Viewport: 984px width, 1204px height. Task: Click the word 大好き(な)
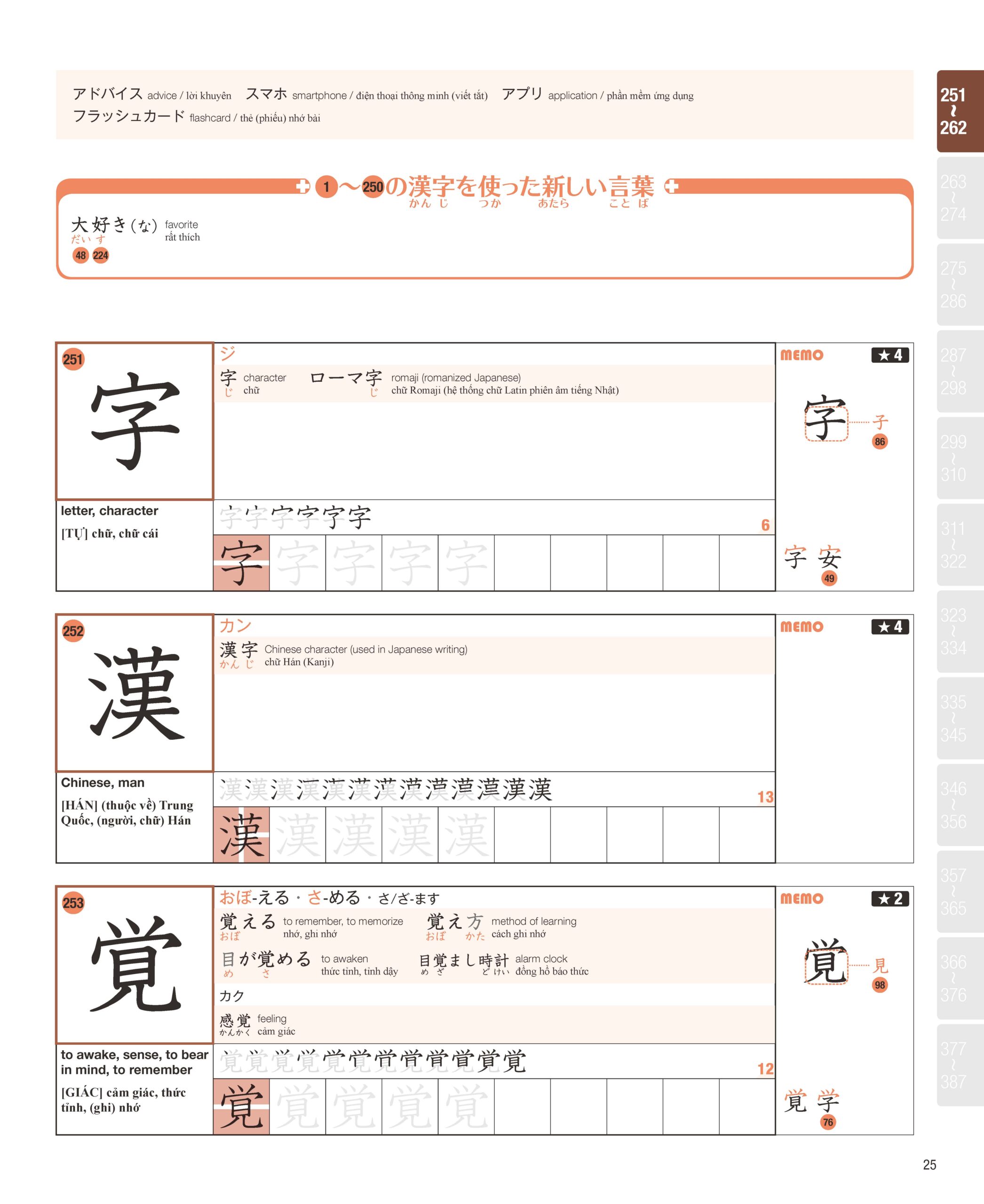[x=114, y=225]
